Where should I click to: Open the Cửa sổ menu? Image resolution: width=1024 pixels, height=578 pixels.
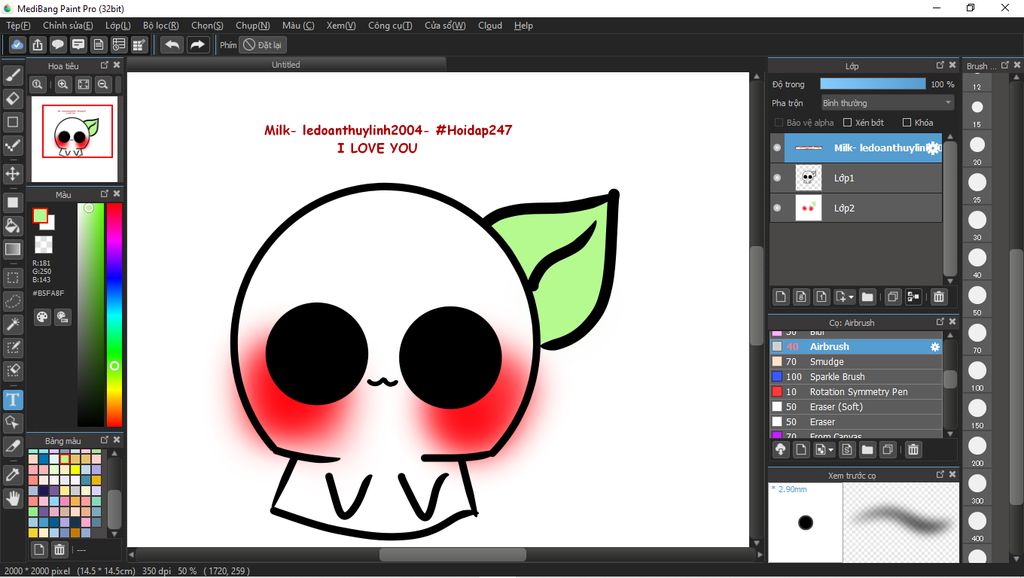tap(445, 25)
